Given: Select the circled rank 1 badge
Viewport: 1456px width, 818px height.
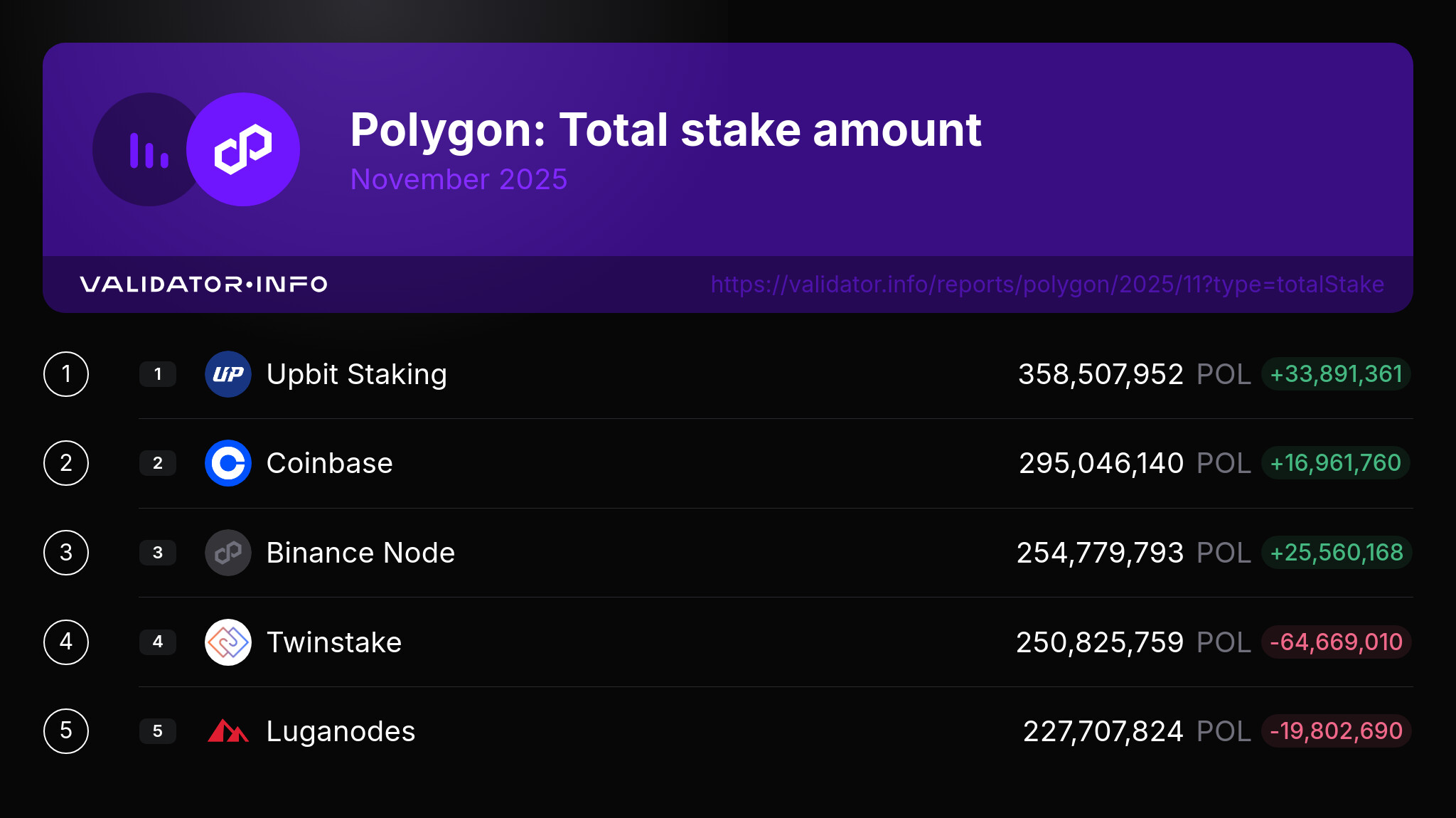Looking at the screenshot, I should point(66,374).
